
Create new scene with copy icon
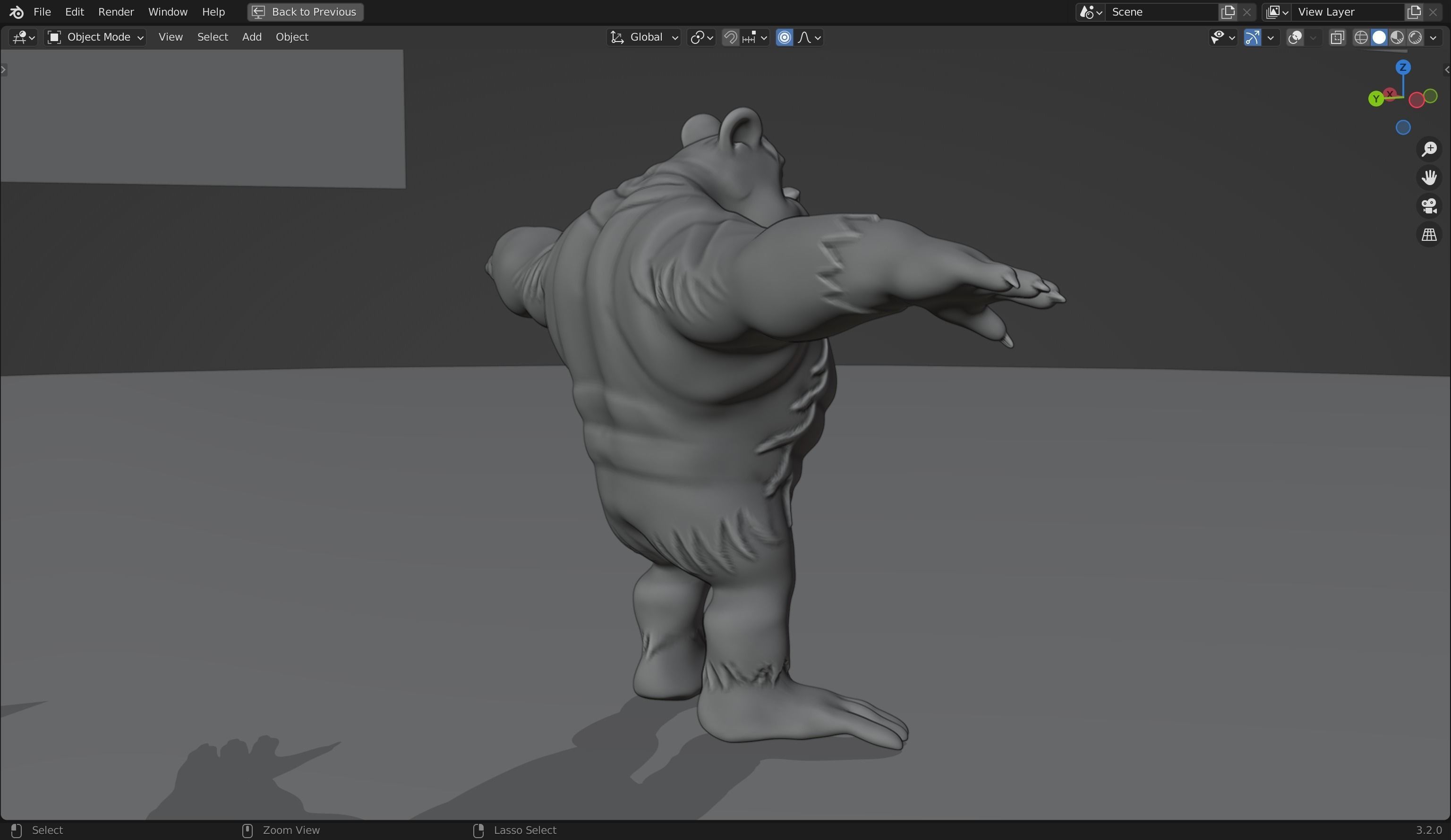(1228, 12)
